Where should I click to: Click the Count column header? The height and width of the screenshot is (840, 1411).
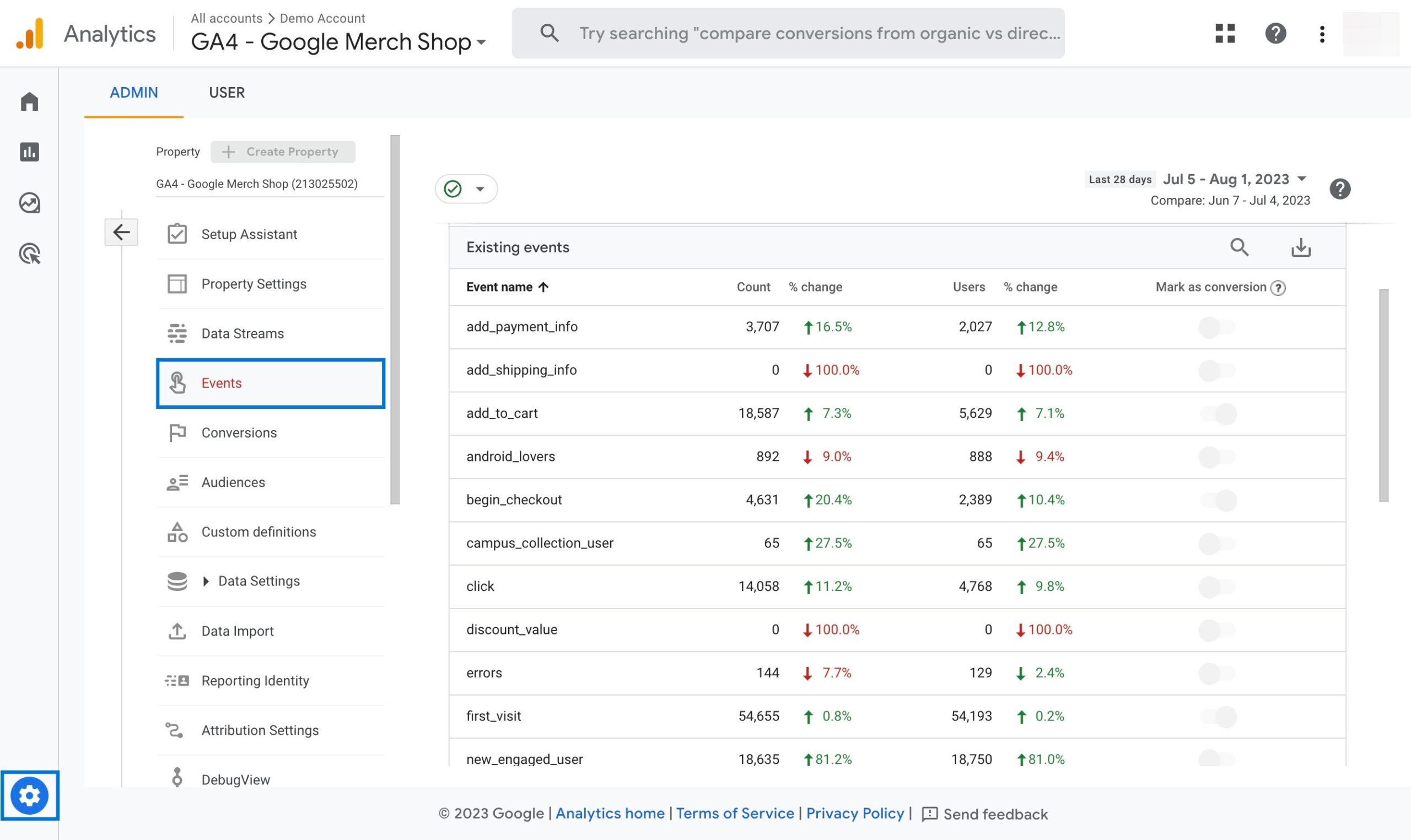click(x=753, y=287)
